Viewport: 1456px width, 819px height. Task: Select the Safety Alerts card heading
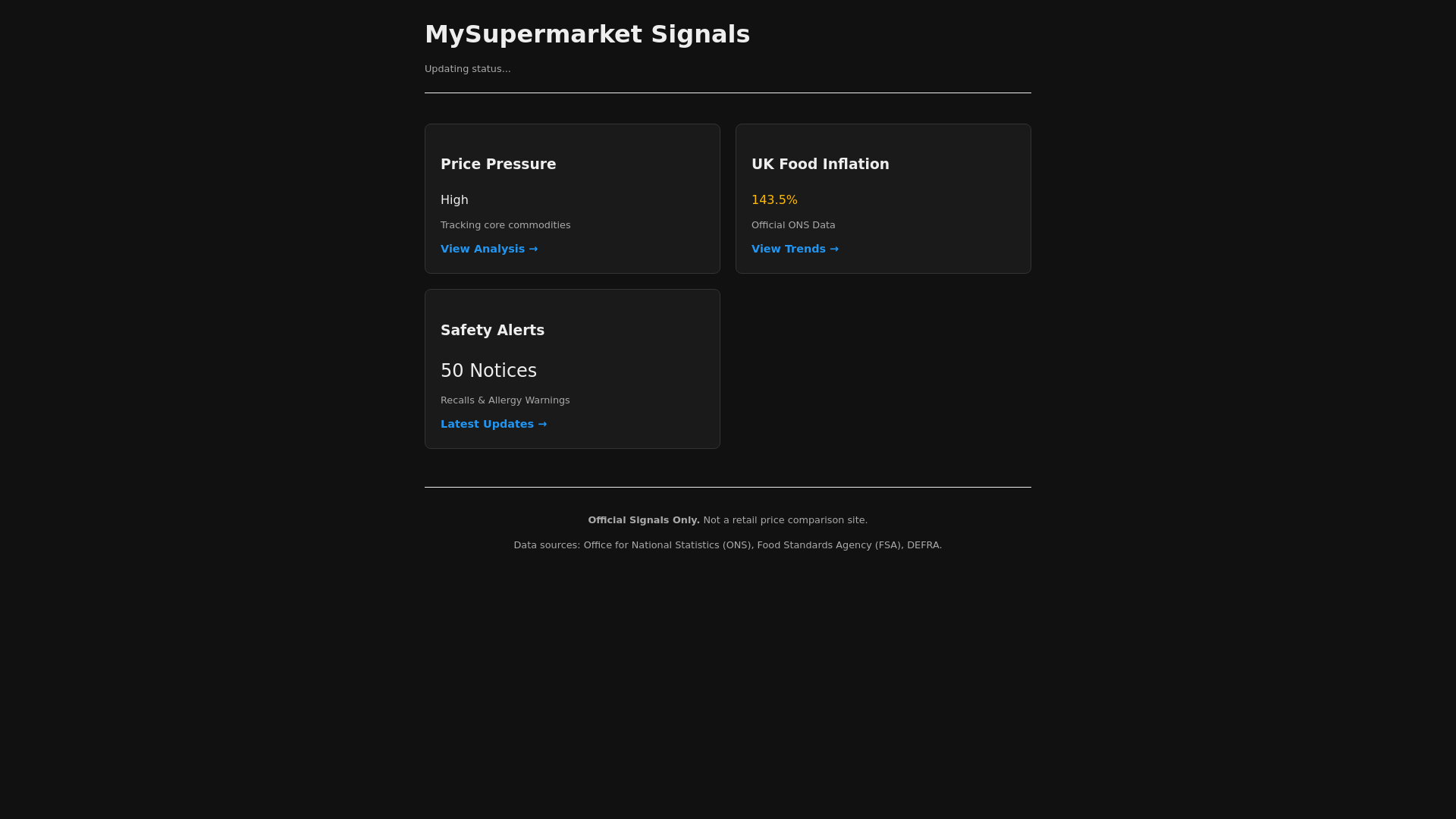point(492,330)
